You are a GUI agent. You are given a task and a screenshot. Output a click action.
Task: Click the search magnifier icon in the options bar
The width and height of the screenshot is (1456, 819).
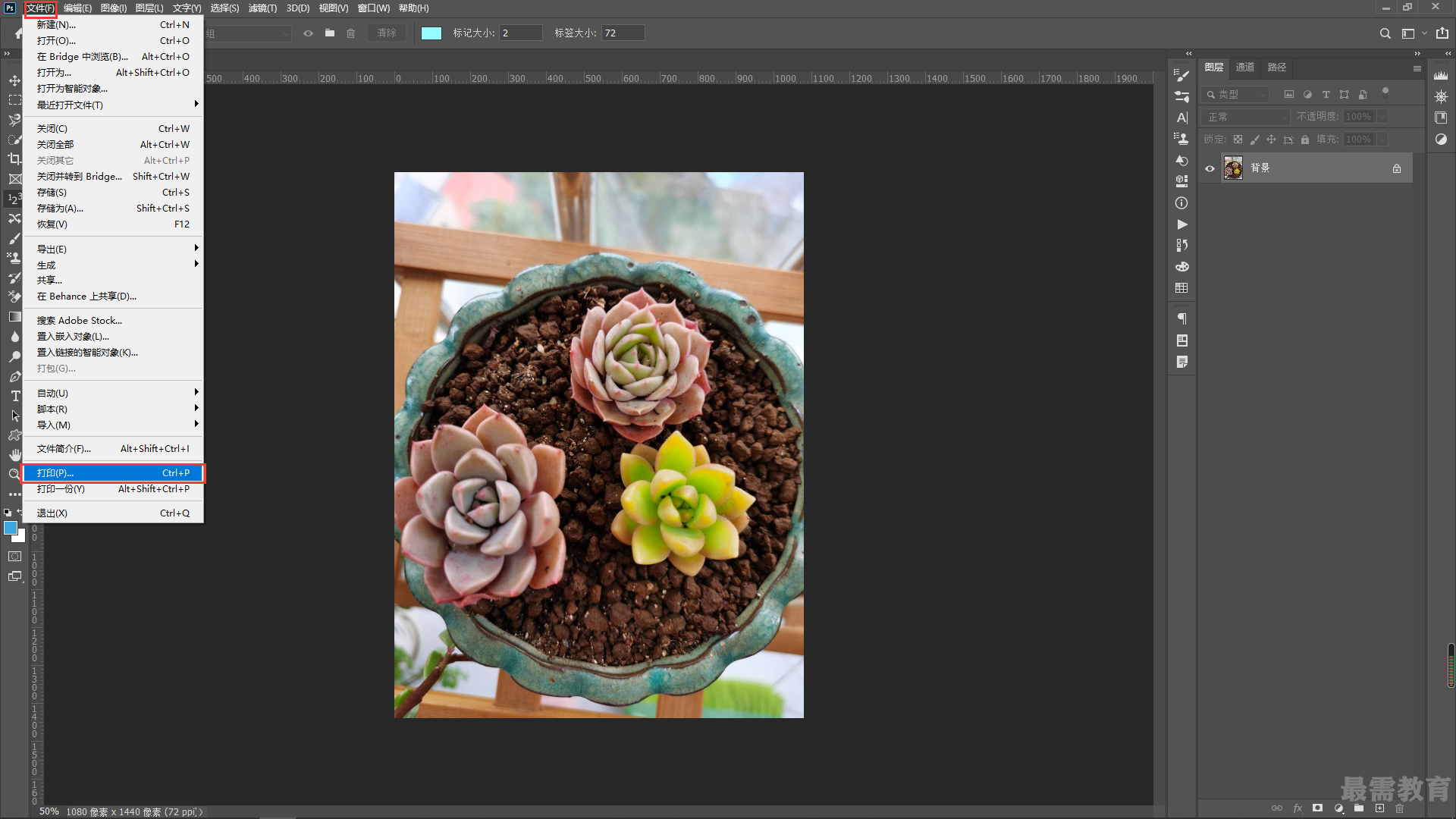point(1385,33)
